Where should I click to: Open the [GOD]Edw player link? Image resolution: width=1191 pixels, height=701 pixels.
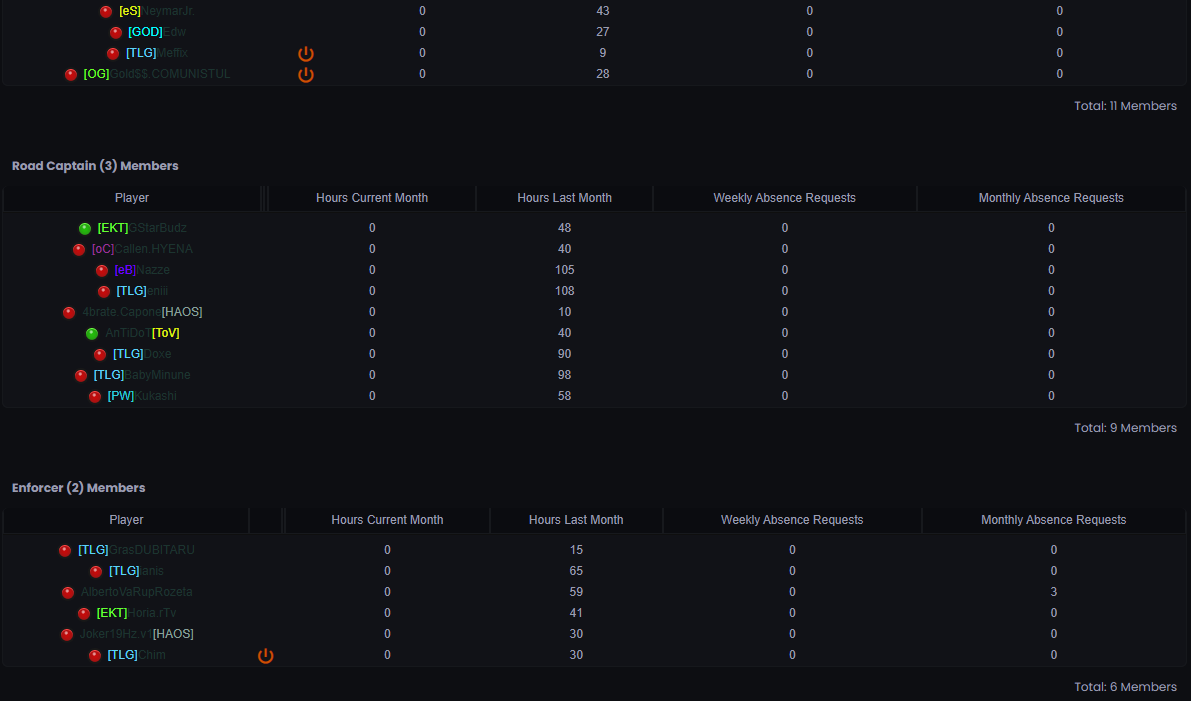(157, 32)
